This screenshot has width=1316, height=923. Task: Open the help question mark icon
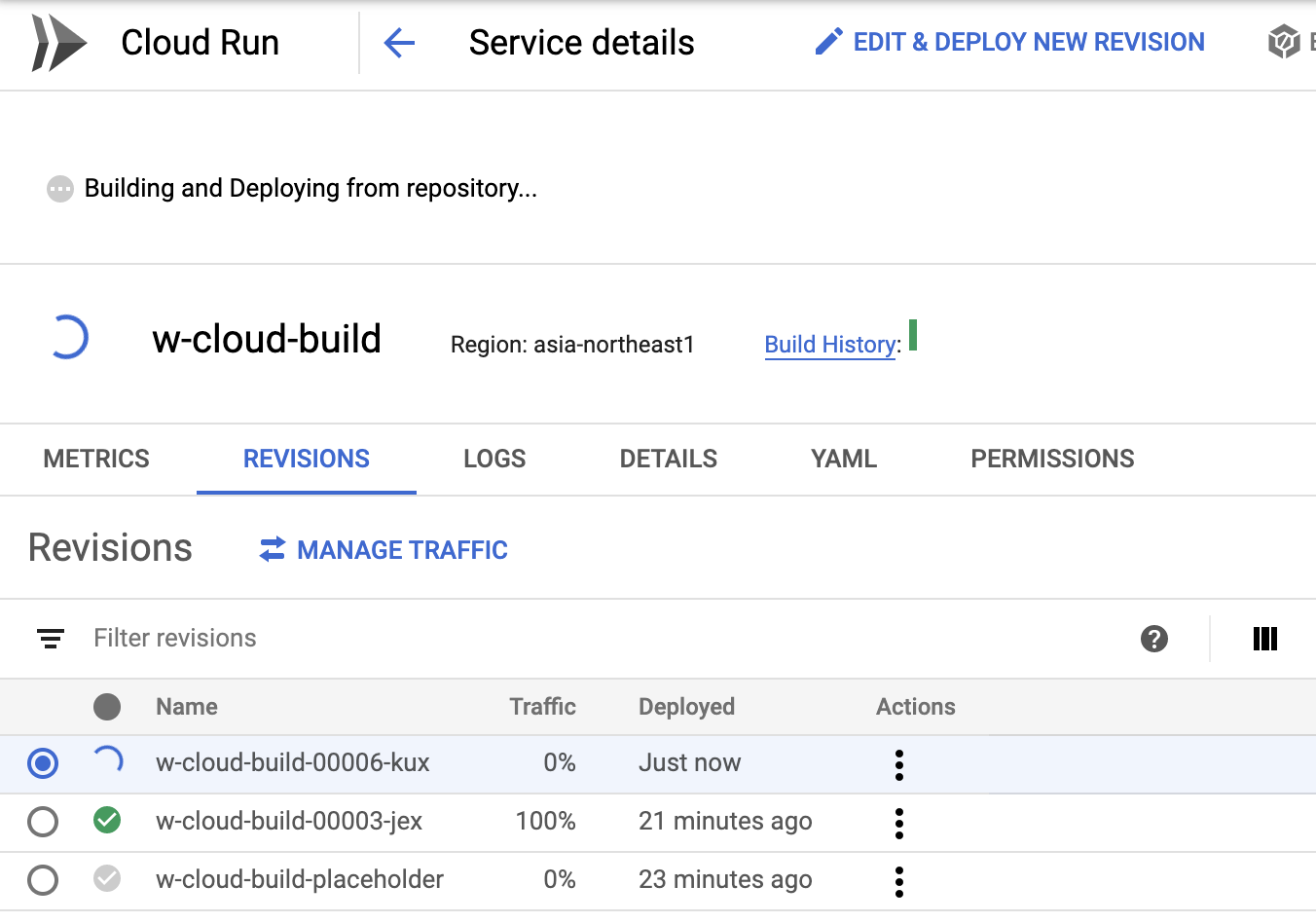(1154, 639)
